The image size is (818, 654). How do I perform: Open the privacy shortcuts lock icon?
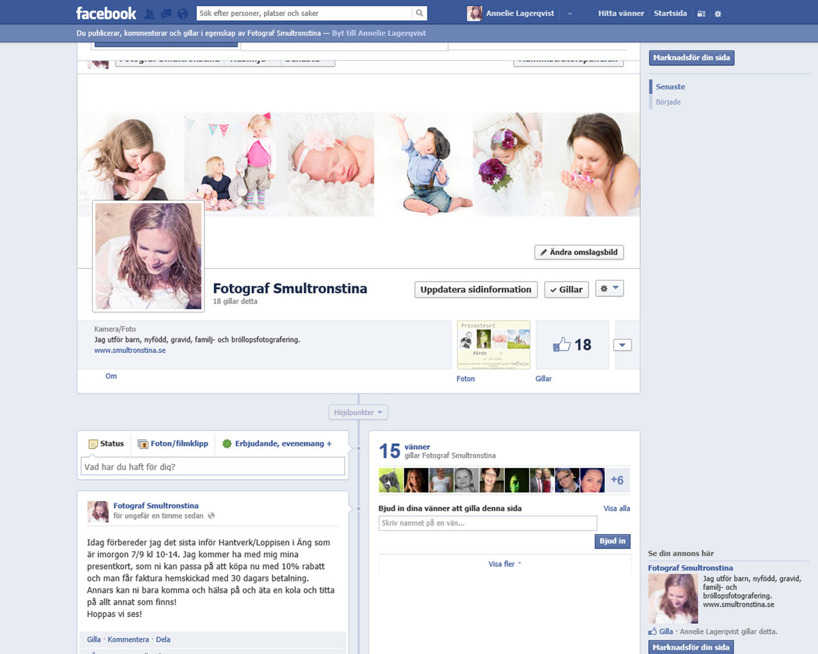click(x=701, y=14)
